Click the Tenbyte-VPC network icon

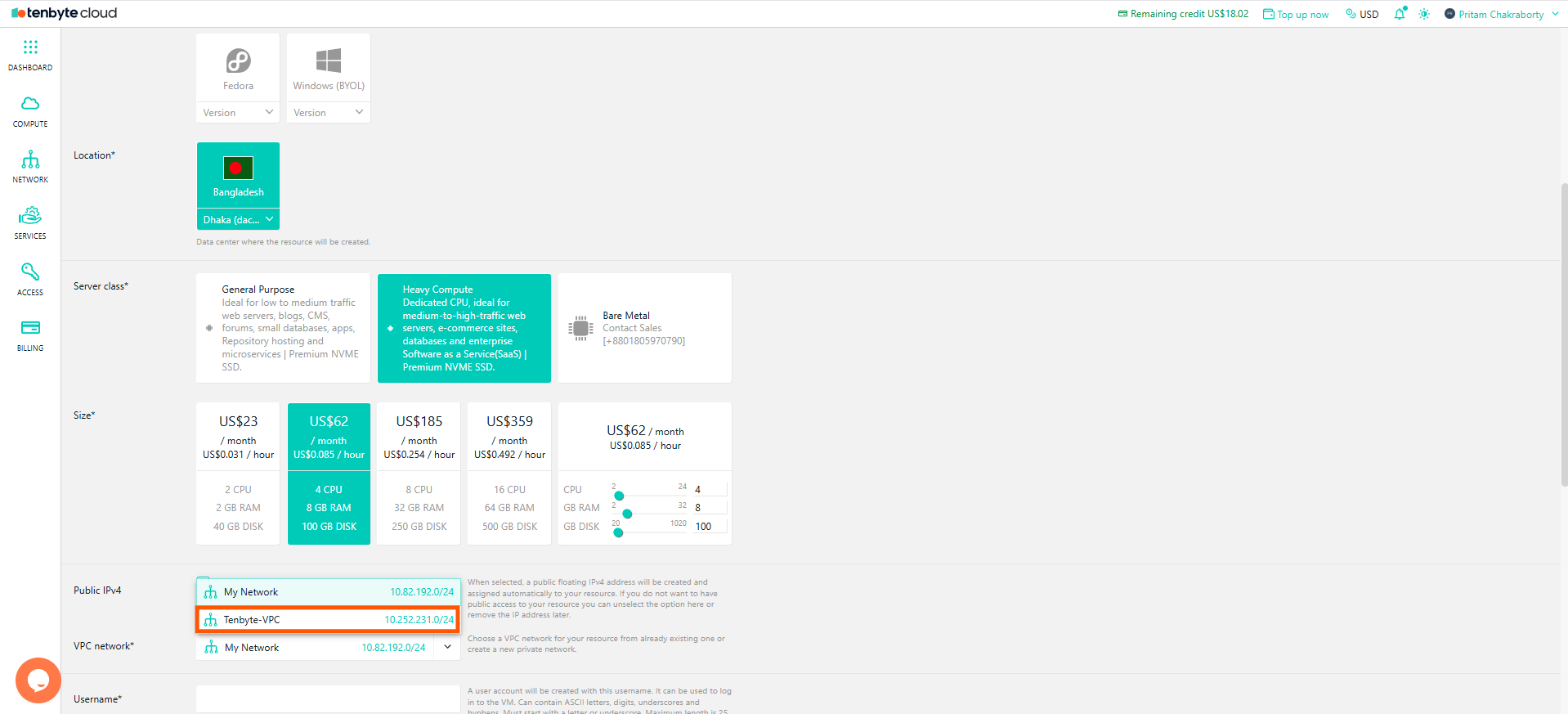pyautogui.click(x=210, y=620)
